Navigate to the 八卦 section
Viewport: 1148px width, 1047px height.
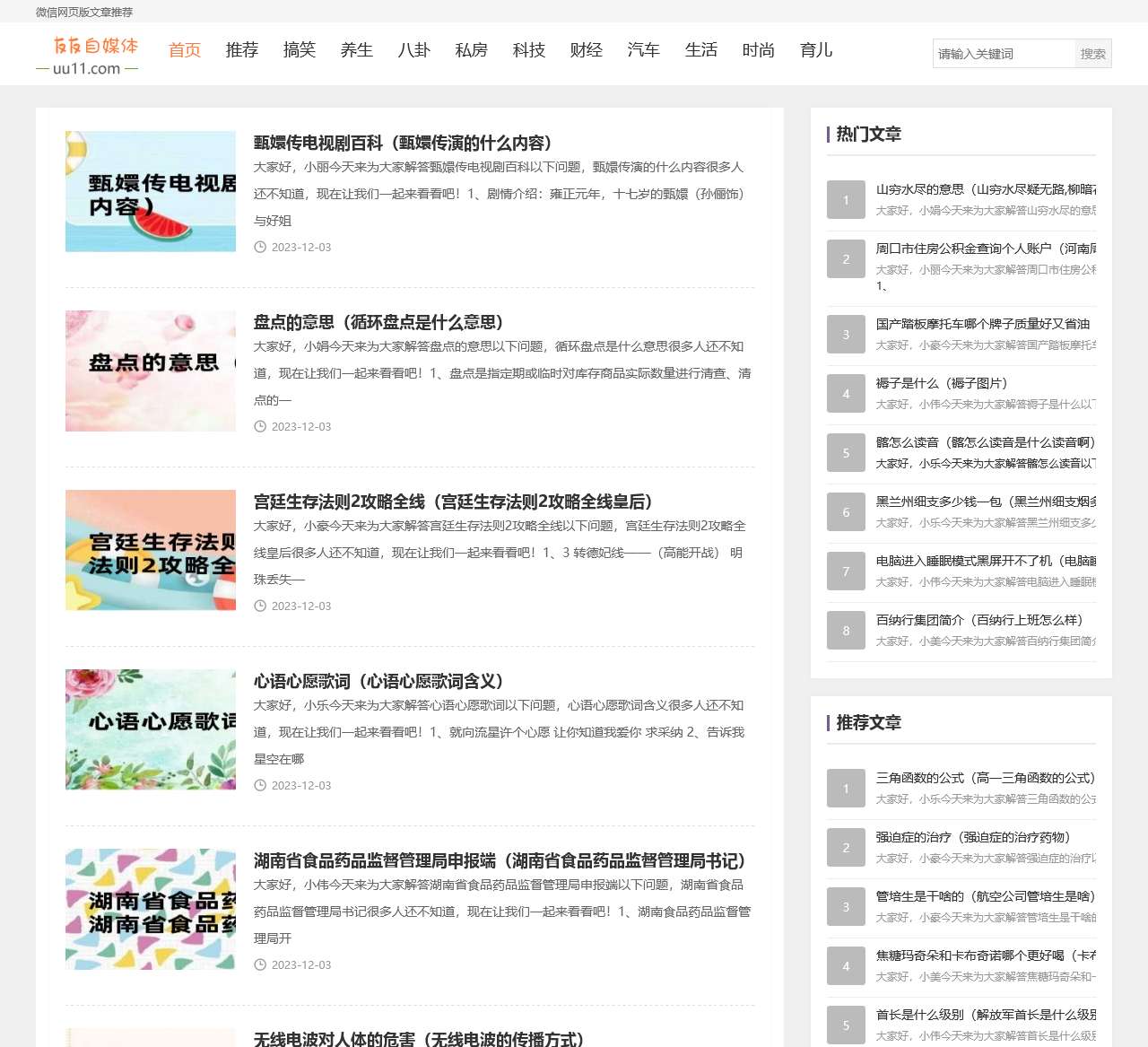(x=414, y=50)
